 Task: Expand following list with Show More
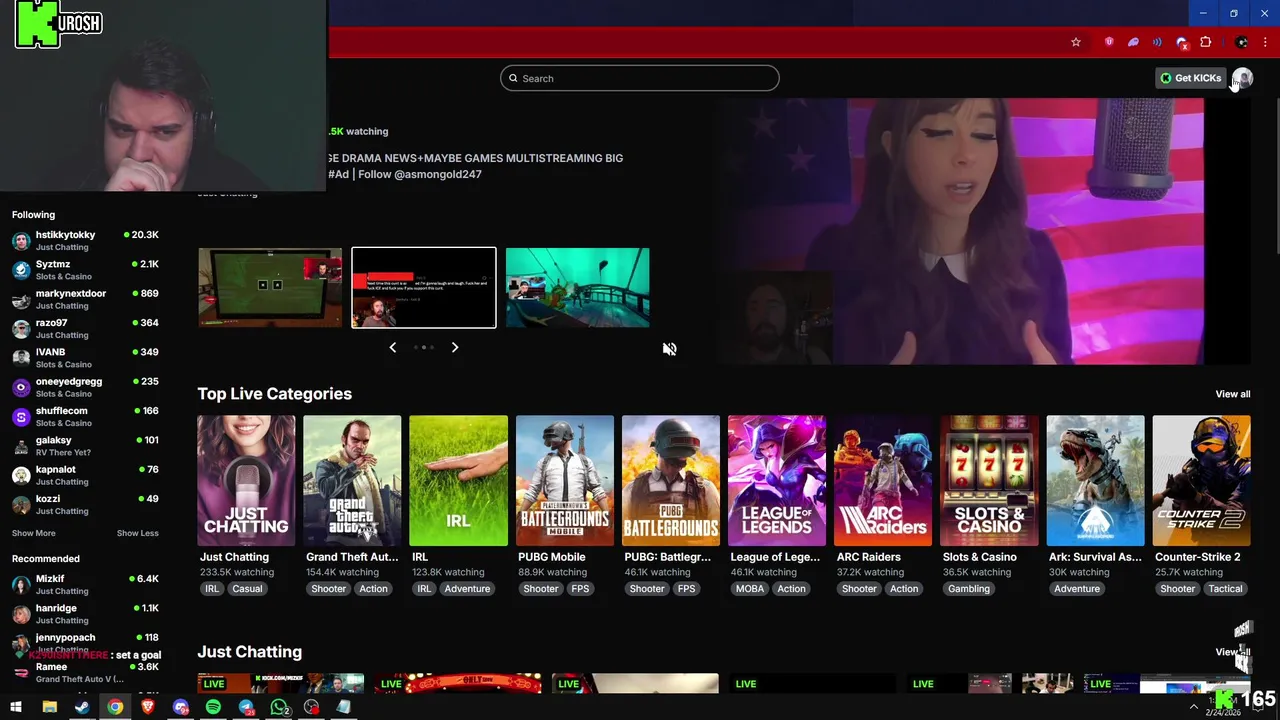coord(33,533)
